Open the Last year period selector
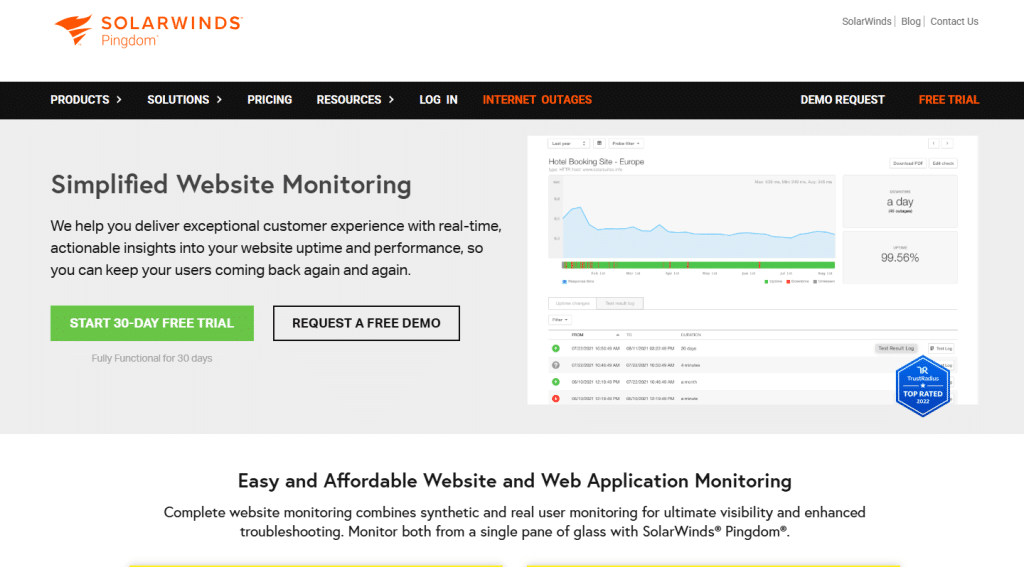 pos(568,143)
